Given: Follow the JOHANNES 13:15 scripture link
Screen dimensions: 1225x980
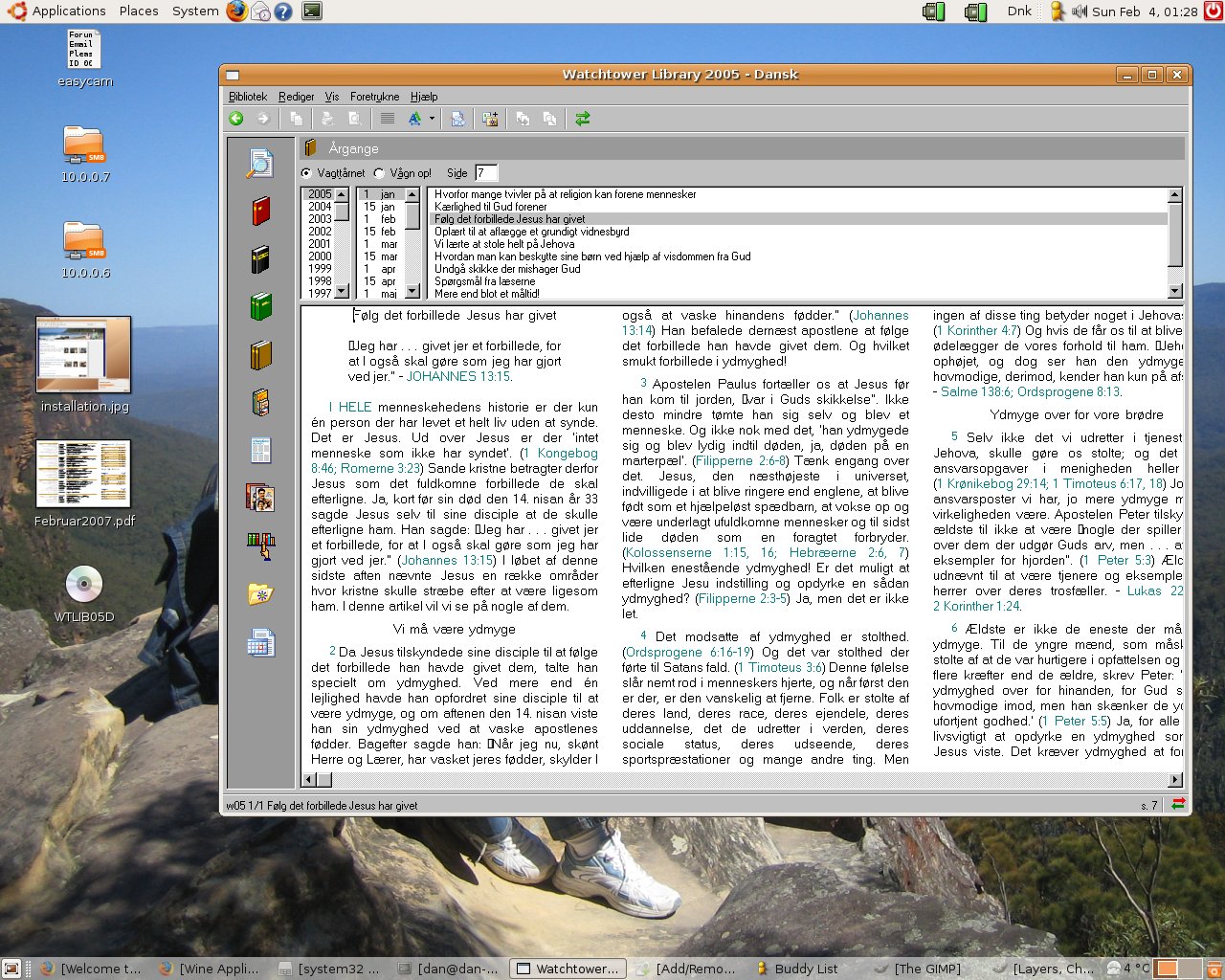Looking at the screenshot, I should (458, 376).
